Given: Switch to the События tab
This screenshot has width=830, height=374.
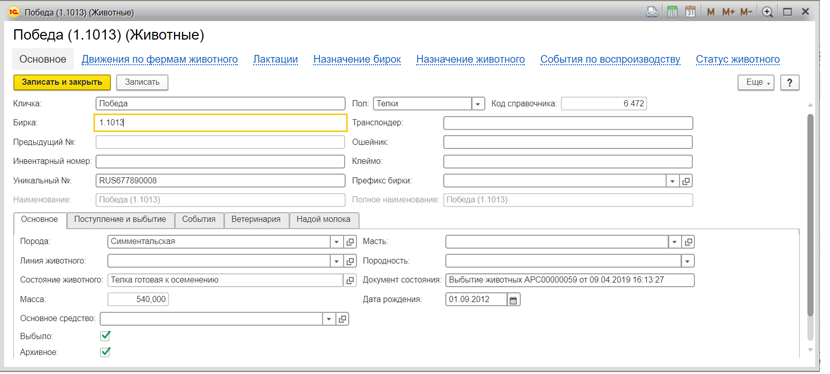Looking at the screenshot, I should click(x=199, y=219).
